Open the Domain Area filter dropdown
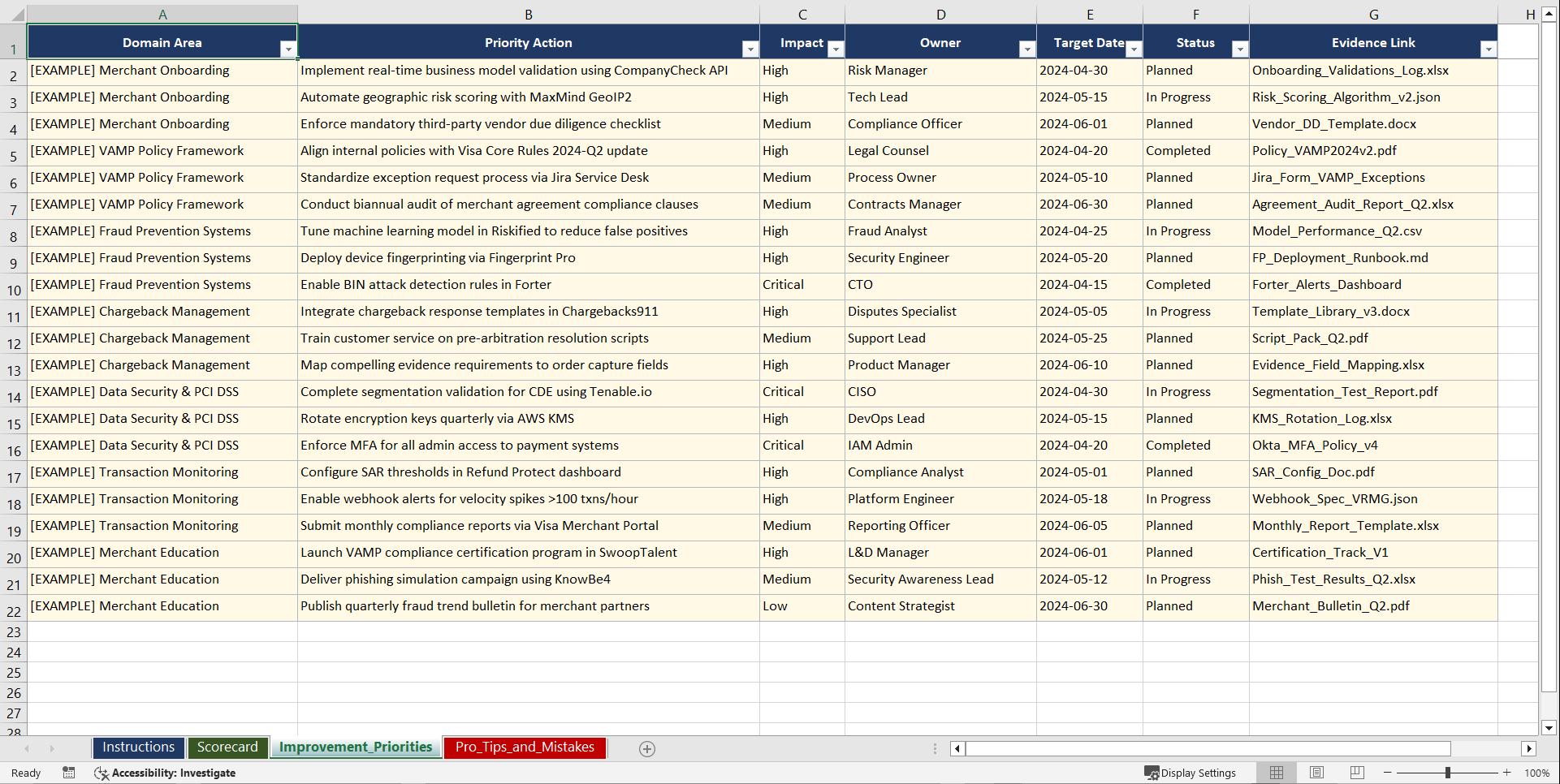 (x=289, y=50)
